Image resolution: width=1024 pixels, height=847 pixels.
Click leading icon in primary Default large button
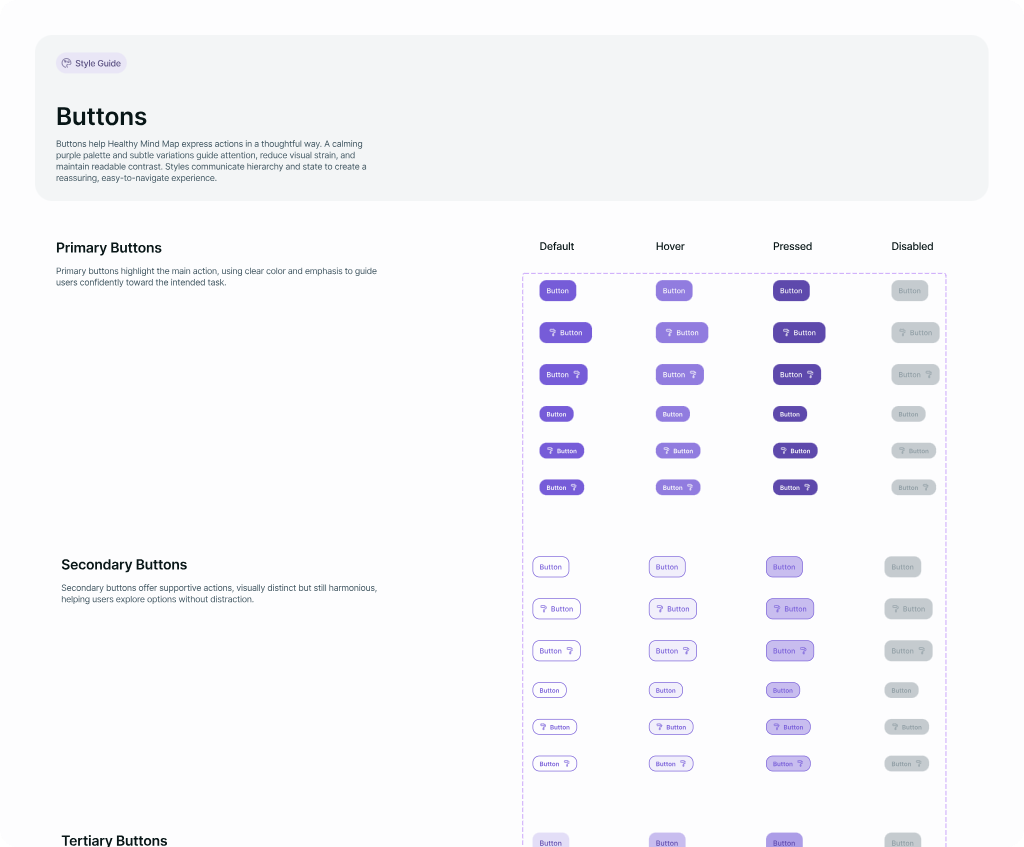552,332
